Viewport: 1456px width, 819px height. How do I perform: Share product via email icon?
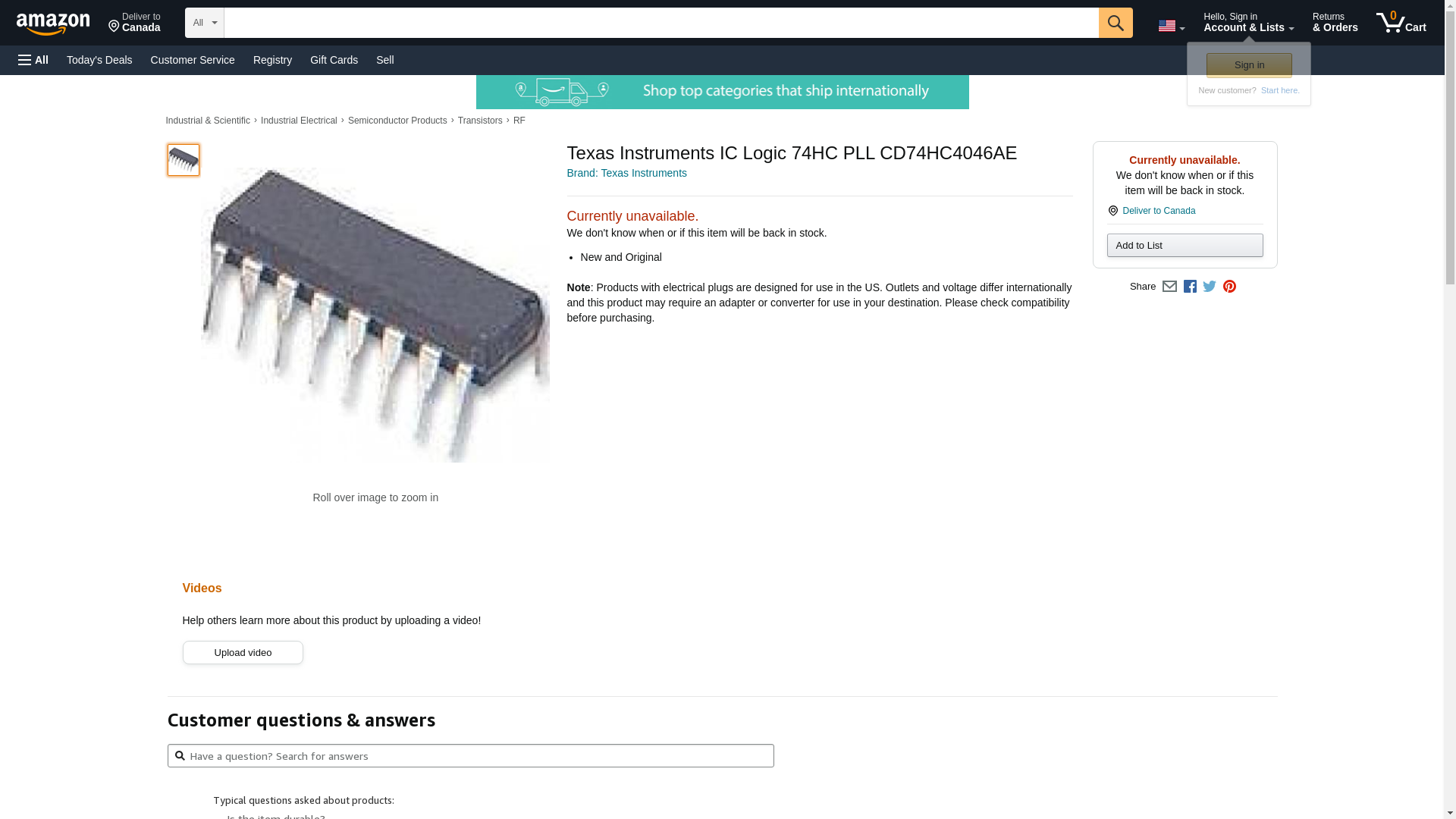click(x=1169, y=287)
